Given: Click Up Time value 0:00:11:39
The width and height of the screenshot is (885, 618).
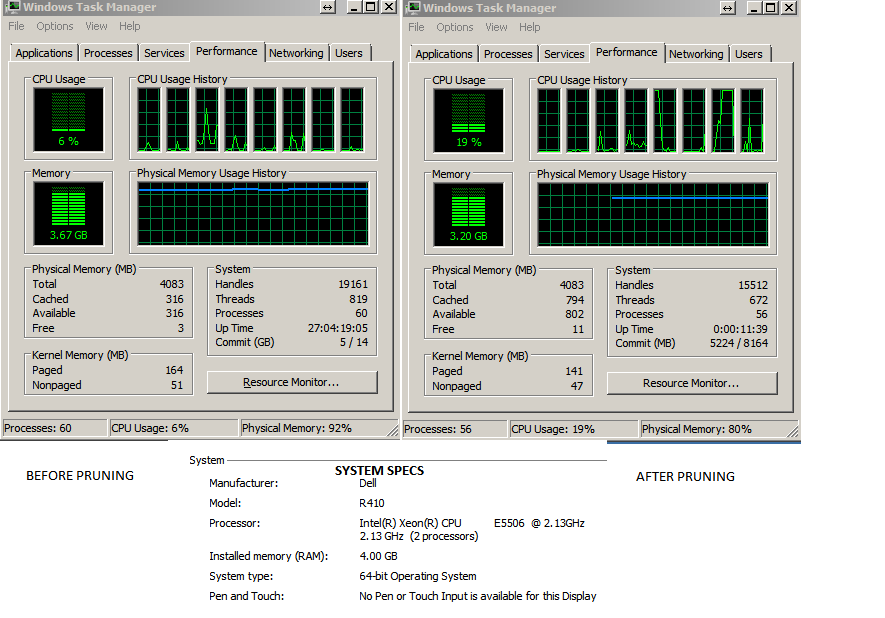Looking at the screenshot, I should pyautogui.click(x=740, y=329).
